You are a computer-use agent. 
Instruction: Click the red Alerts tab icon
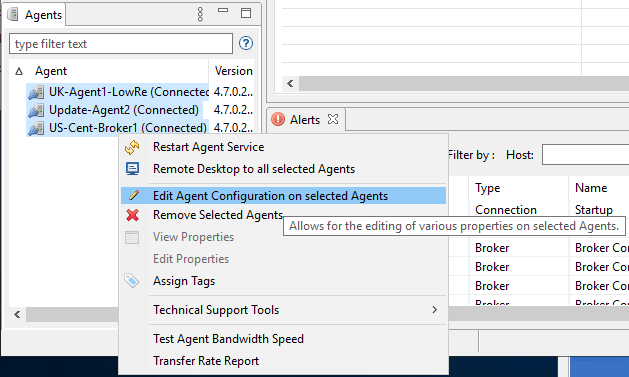pyautogui.click(x=278, y=120)
